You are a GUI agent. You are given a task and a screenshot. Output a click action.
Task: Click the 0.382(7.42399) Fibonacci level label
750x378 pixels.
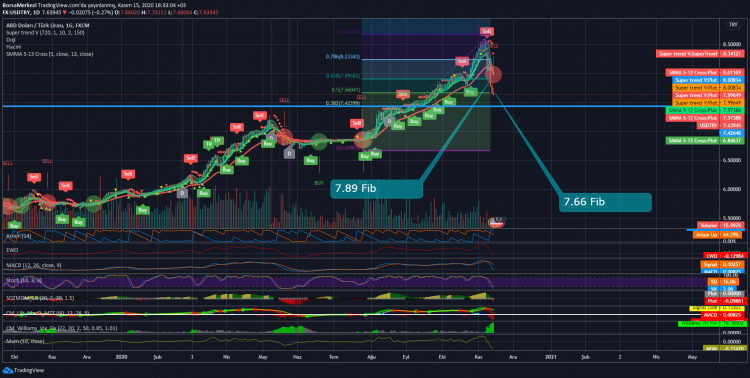pos(343,103)
